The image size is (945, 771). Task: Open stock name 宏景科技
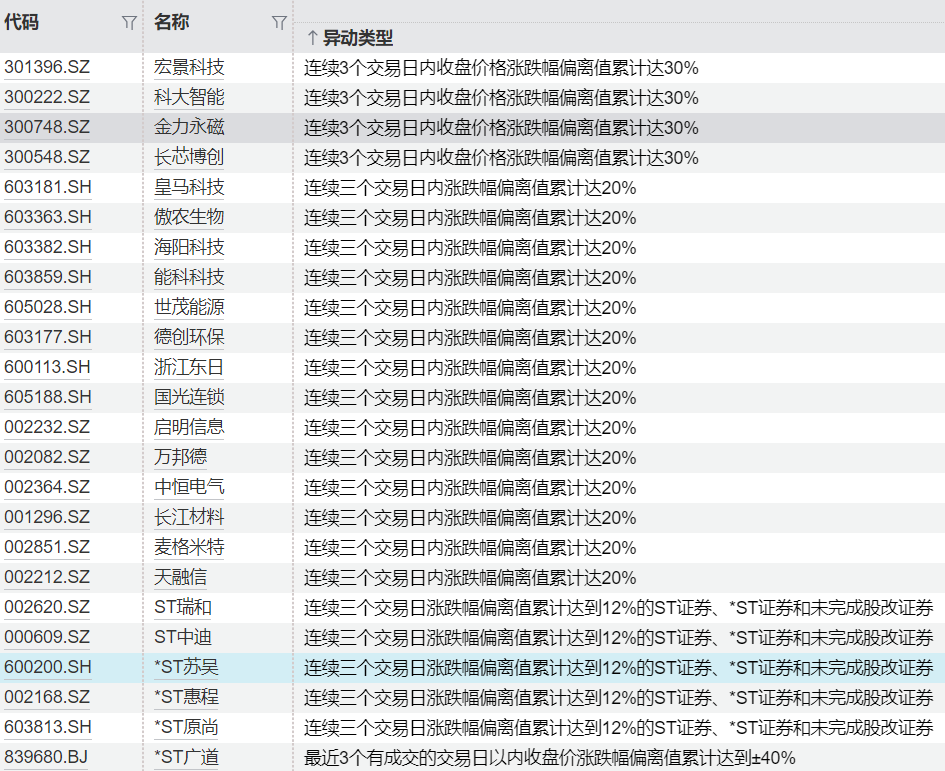189,67
